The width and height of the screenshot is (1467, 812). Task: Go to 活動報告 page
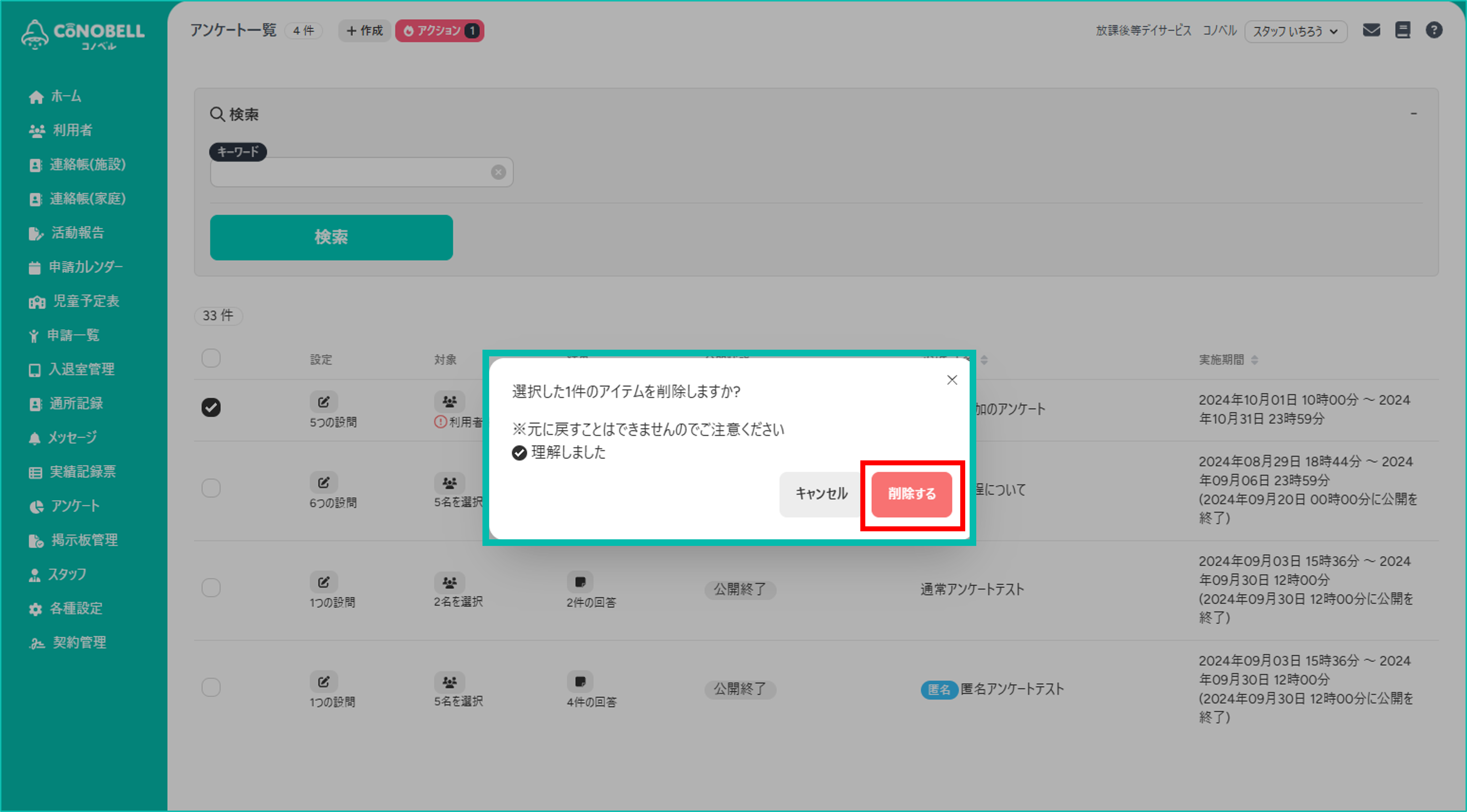(67, 233)
